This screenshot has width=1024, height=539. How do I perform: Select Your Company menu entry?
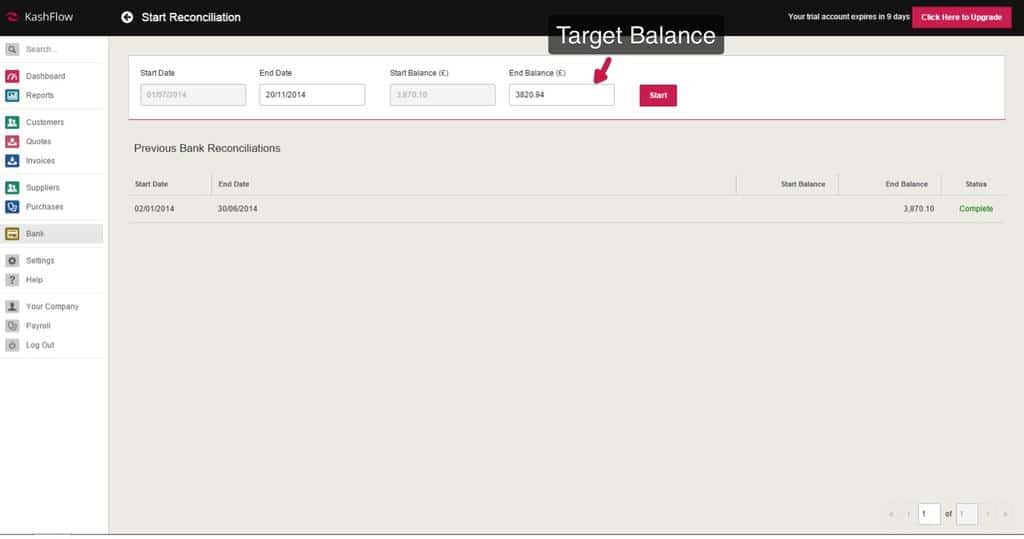click(51, 307)
